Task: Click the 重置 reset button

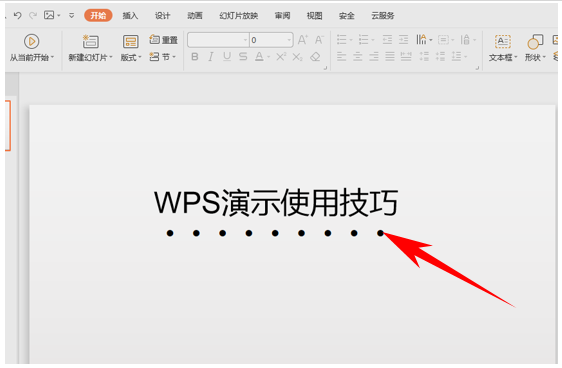Action: pos(164,39)
